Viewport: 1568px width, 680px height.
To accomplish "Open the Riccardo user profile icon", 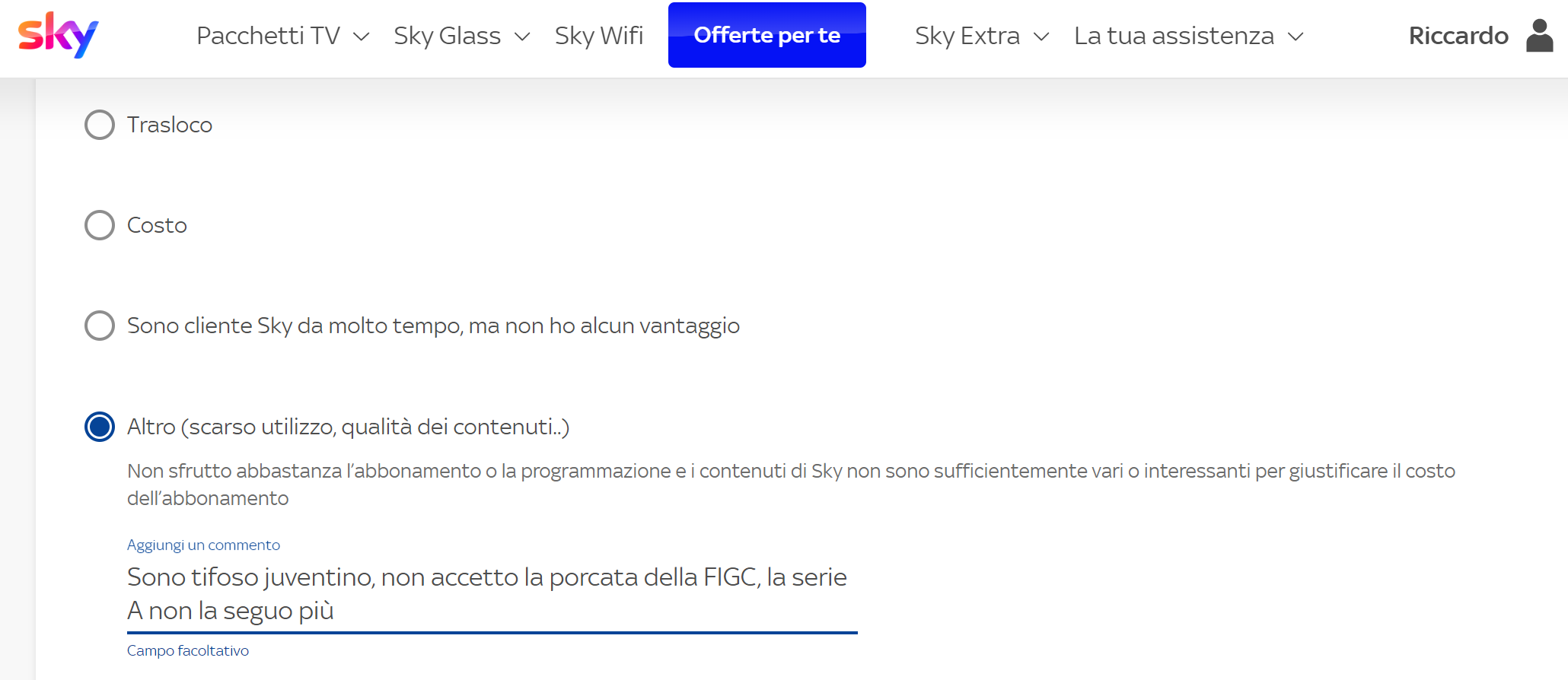I will tap(1539, 36).
